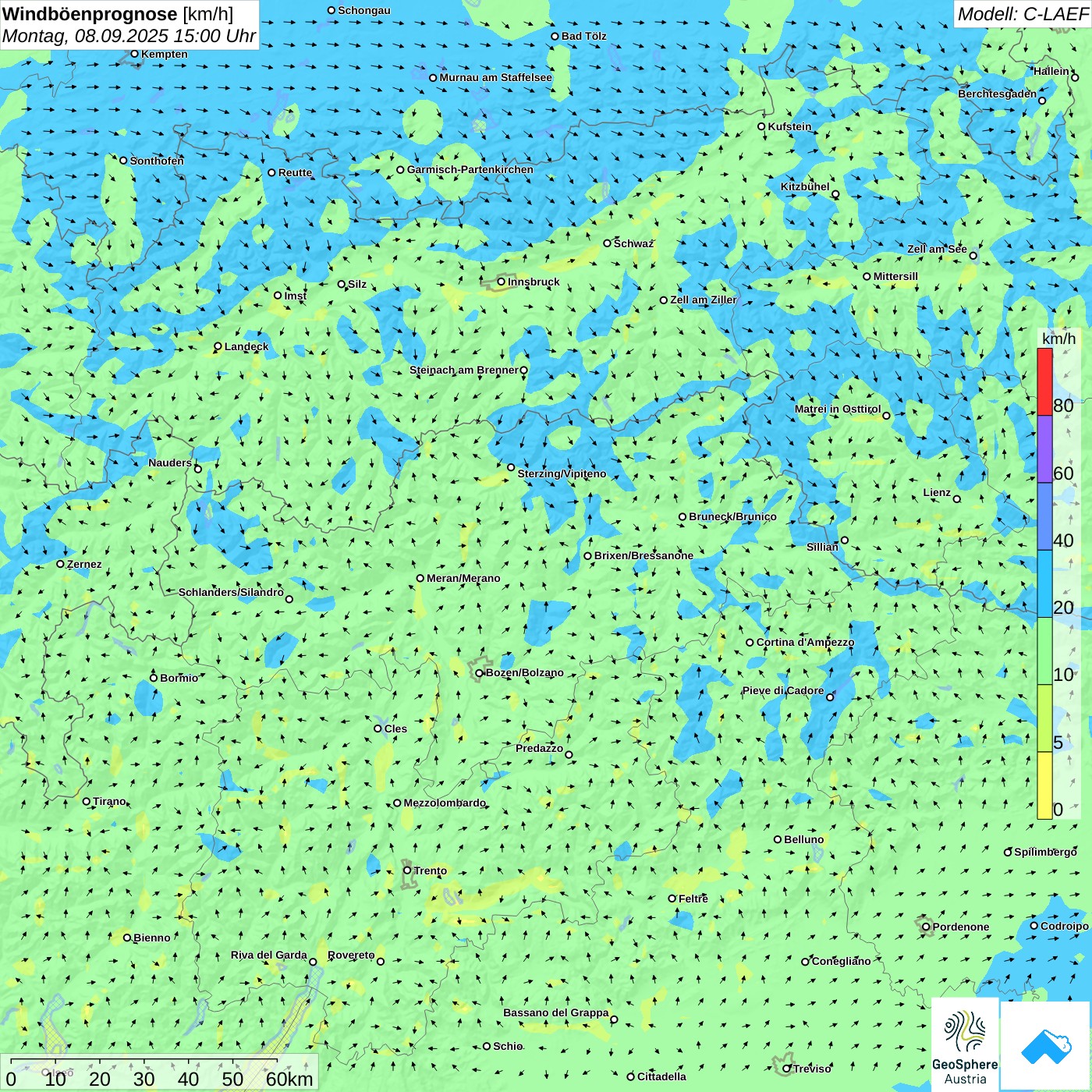1092x1092 pixels.
Task: Click the Mittersill label
Action: (x=895, y=276)
